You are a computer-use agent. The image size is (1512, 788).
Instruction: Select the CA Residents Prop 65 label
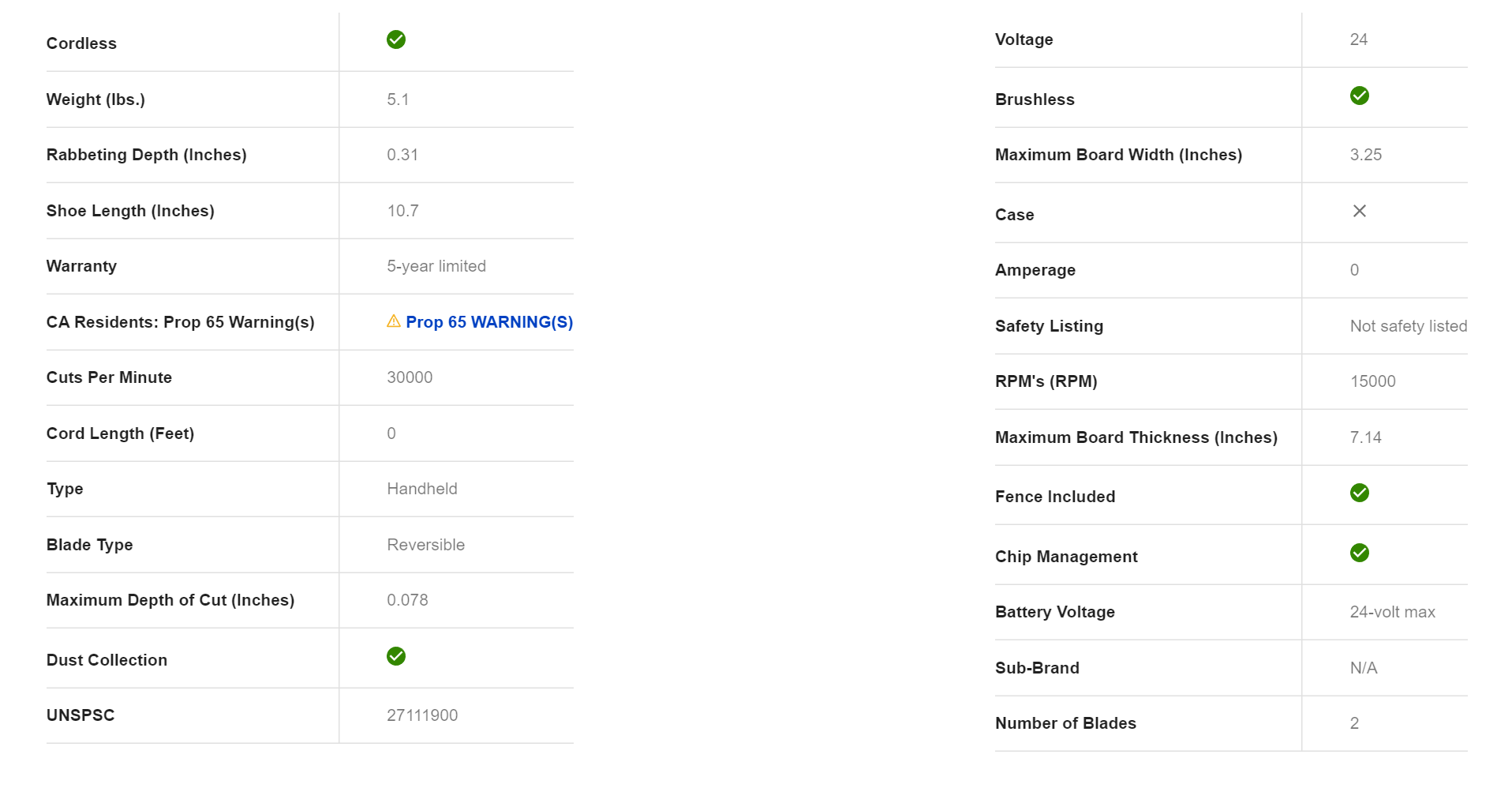pyautogui.click(x=180, y=322)
